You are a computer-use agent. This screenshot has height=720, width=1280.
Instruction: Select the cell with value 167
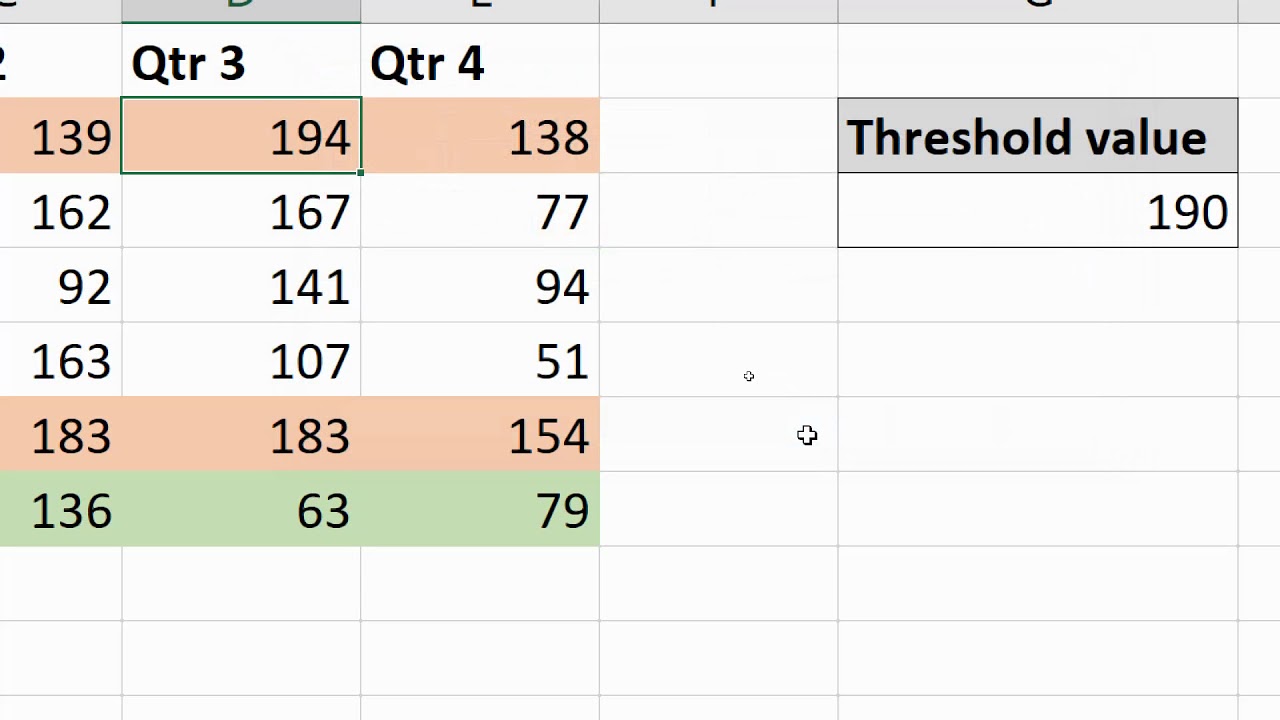(x=241, y=210)
